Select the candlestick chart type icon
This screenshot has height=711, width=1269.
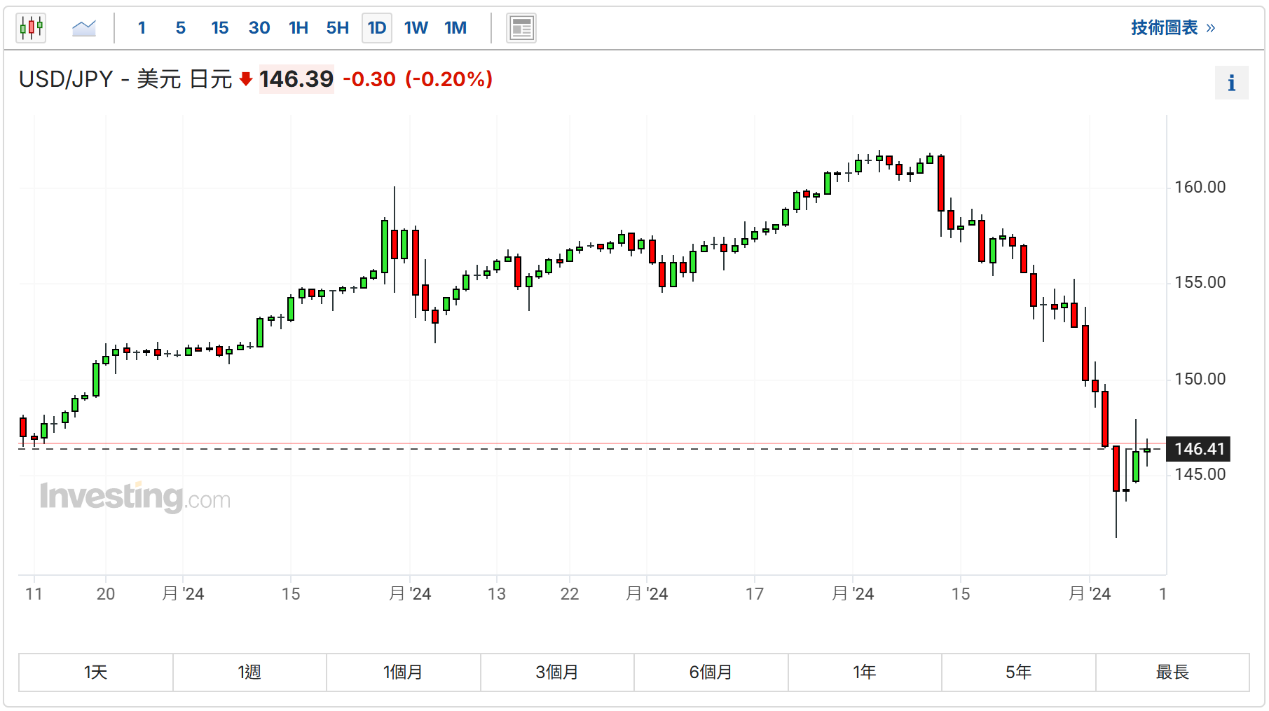click(x=31, y=28)
